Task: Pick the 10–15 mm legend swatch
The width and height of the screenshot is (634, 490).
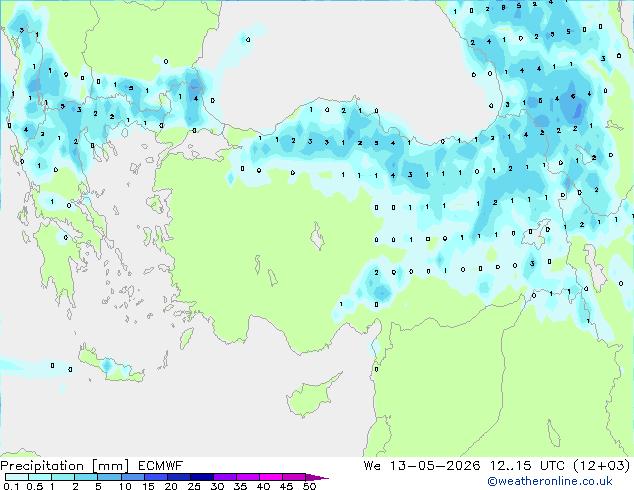Action: pos(132,477)
